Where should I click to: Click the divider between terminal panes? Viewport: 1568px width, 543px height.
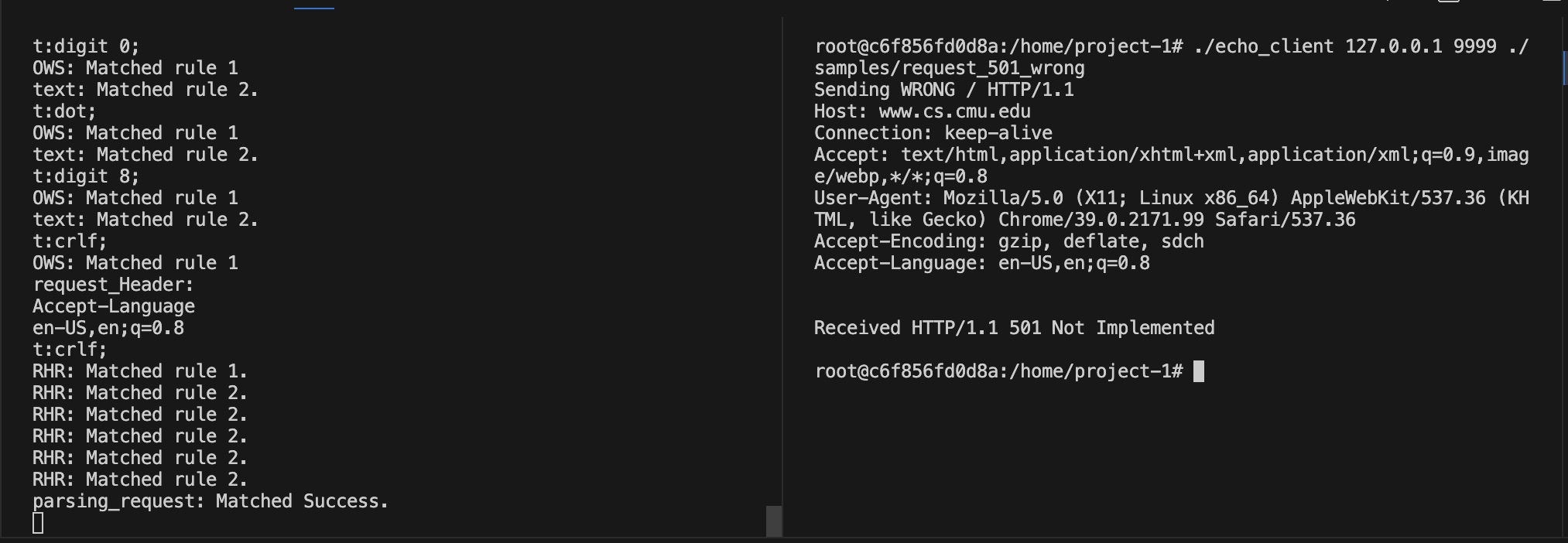[782, 277]
